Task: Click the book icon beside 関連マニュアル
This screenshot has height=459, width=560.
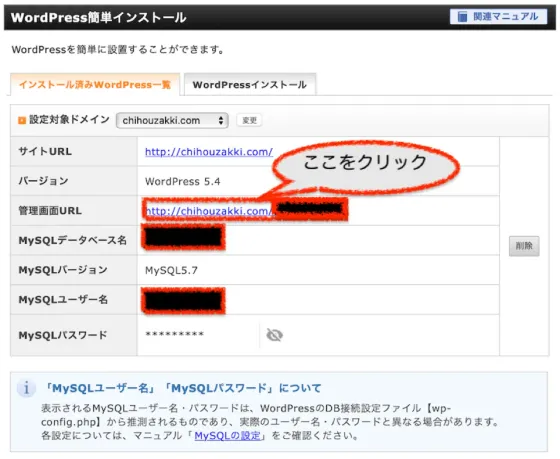Action: (x=462, y=16)
